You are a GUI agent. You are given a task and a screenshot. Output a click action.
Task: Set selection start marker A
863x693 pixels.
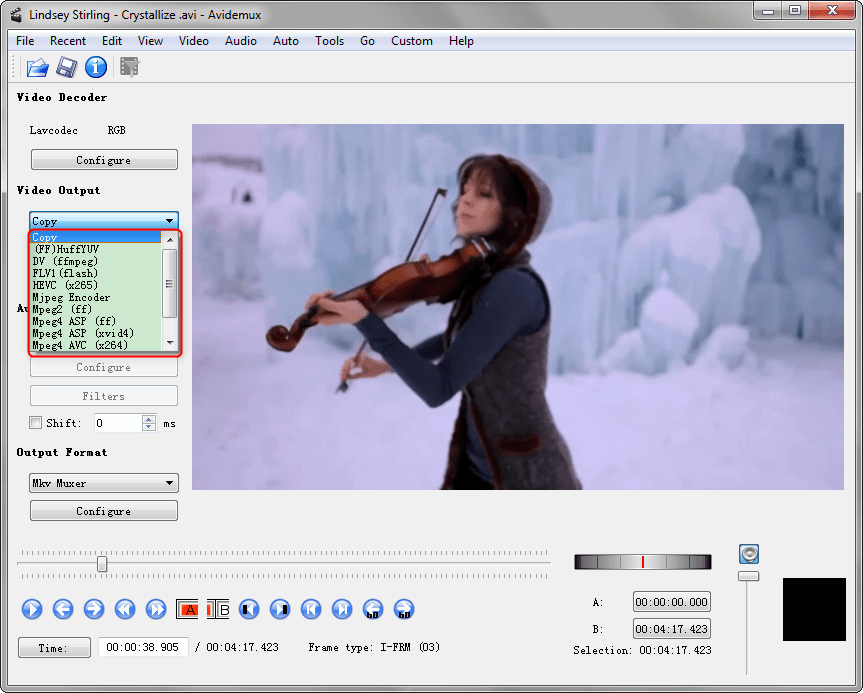(x=187, y=609)
